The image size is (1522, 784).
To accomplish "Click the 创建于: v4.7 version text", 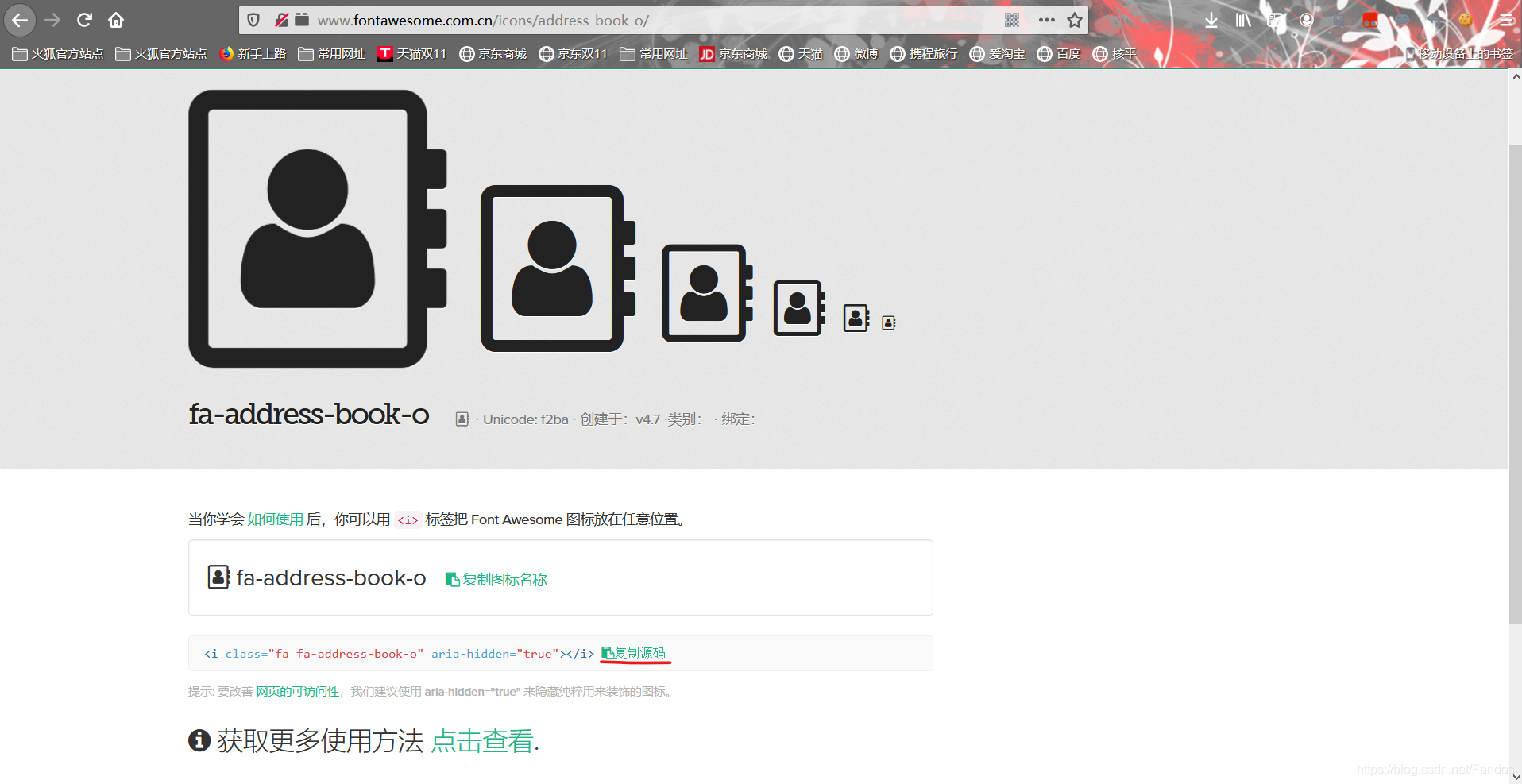I will coord(620,419).
